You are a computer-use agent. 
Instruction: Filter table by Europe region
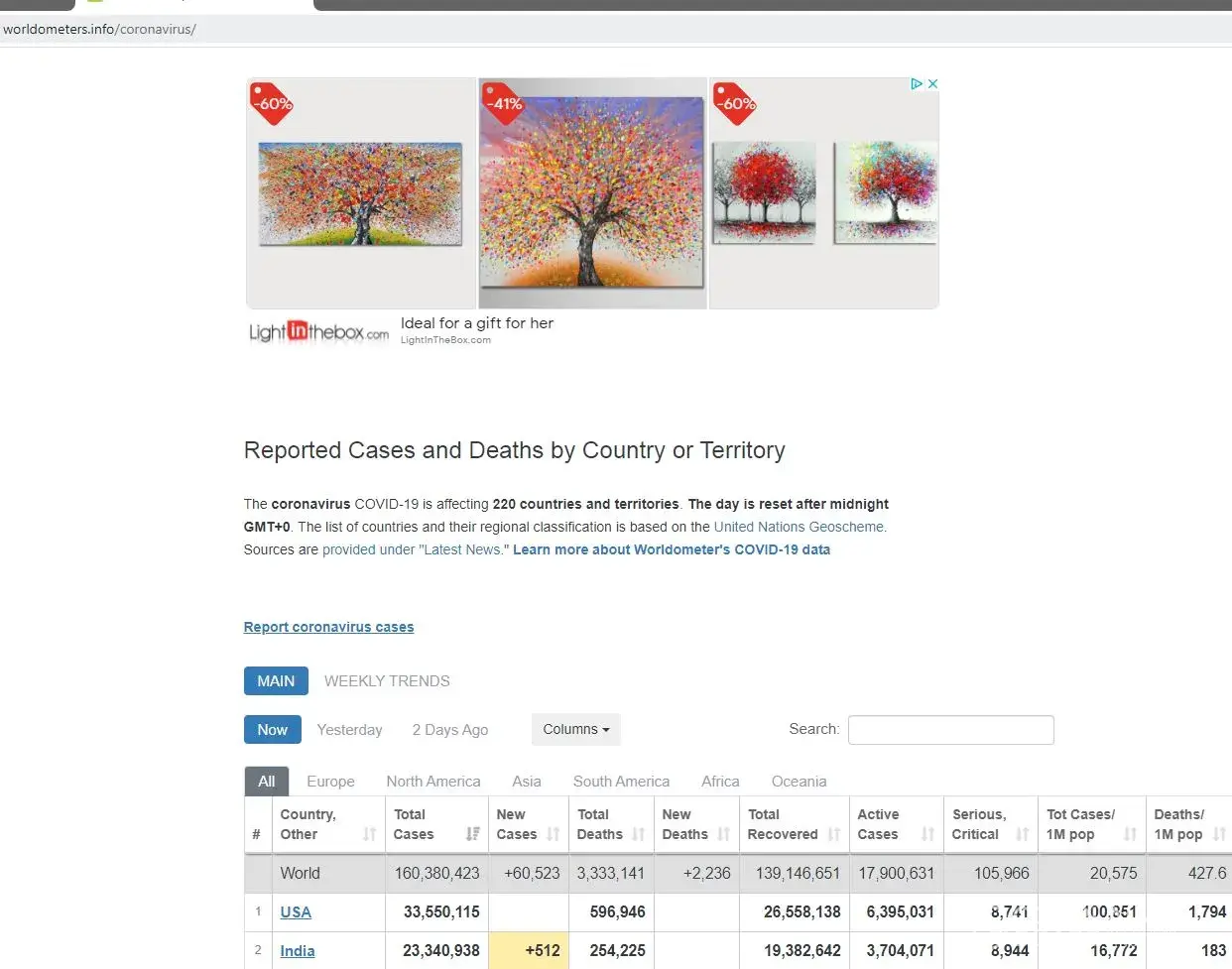pos(330,782)
